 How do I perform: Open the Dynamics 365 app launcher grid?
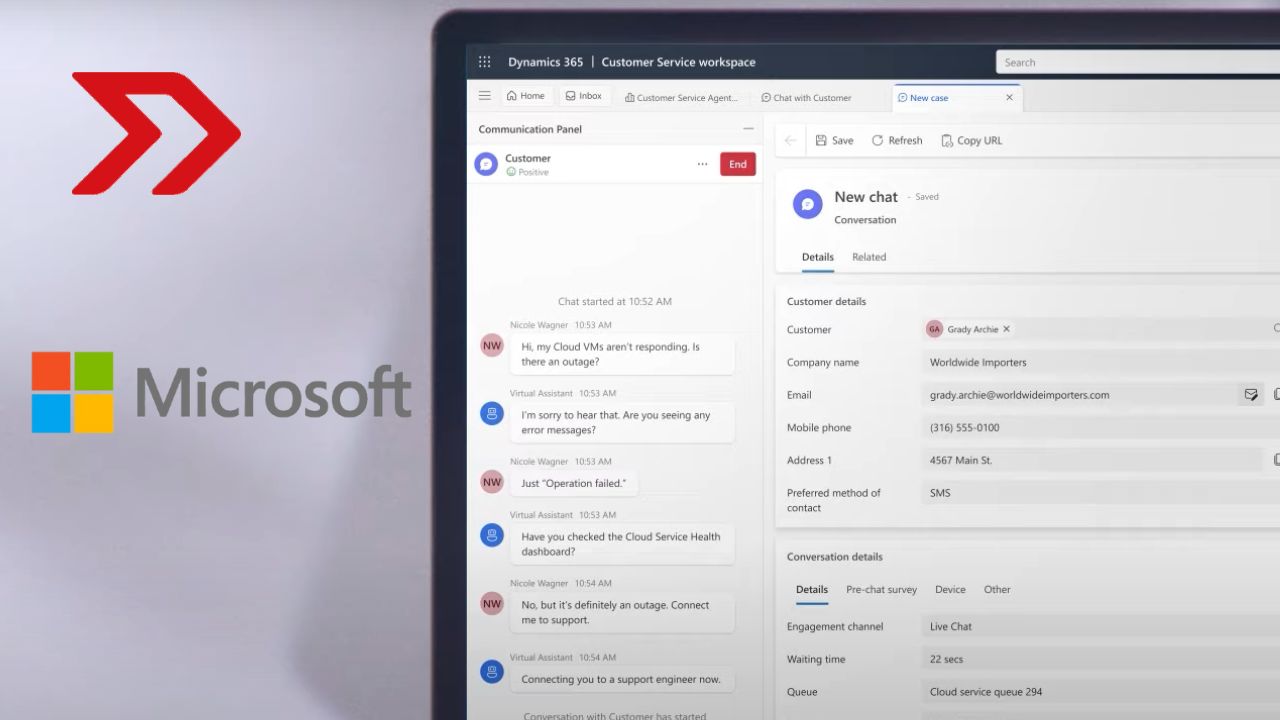[485, 62]
